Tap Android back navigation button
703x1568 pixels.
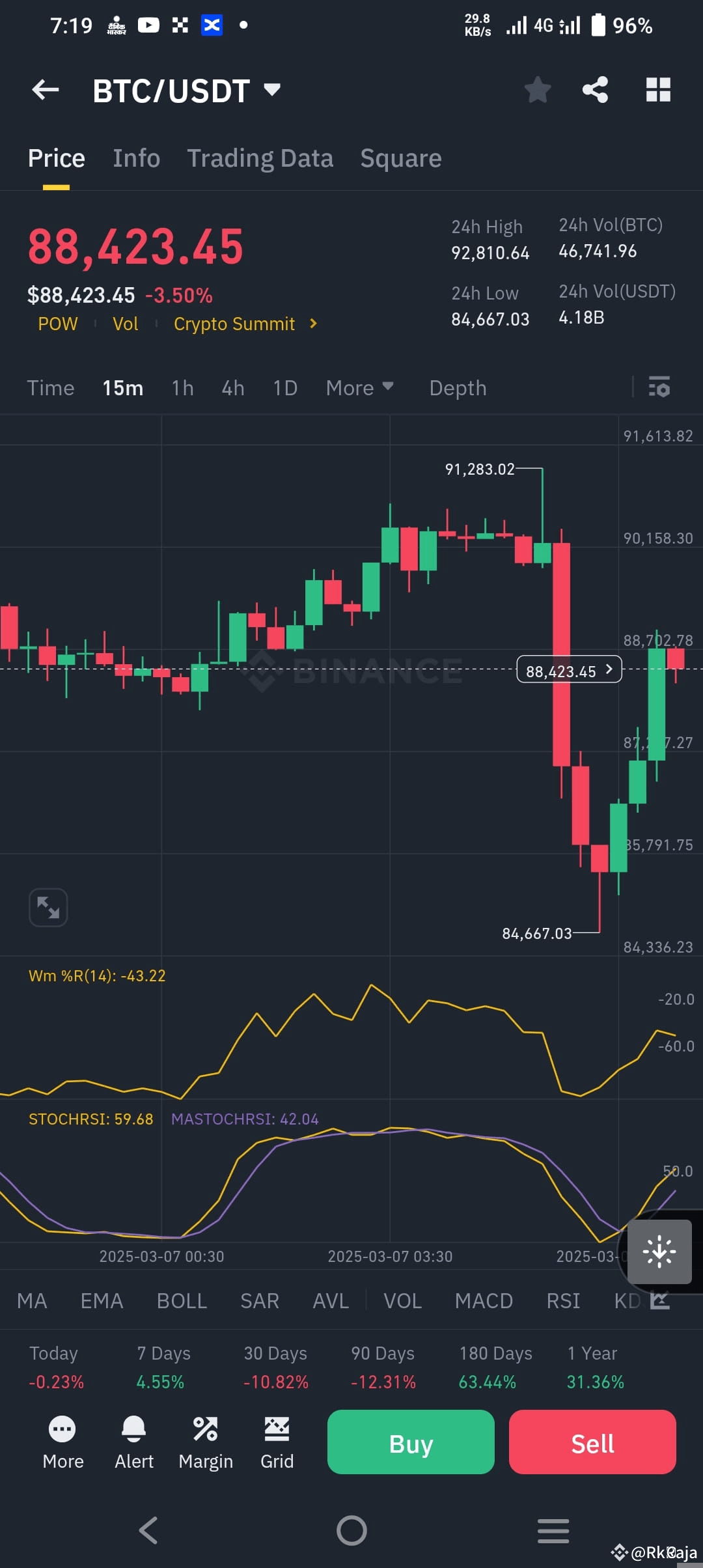pos(148,1530)
